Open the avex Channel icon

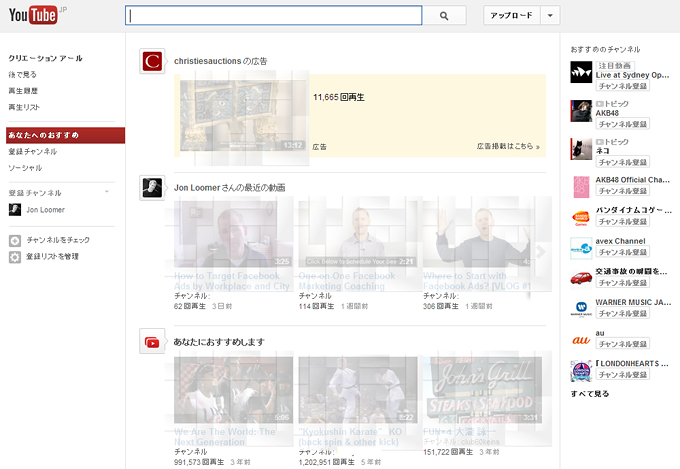pos(581,248)
